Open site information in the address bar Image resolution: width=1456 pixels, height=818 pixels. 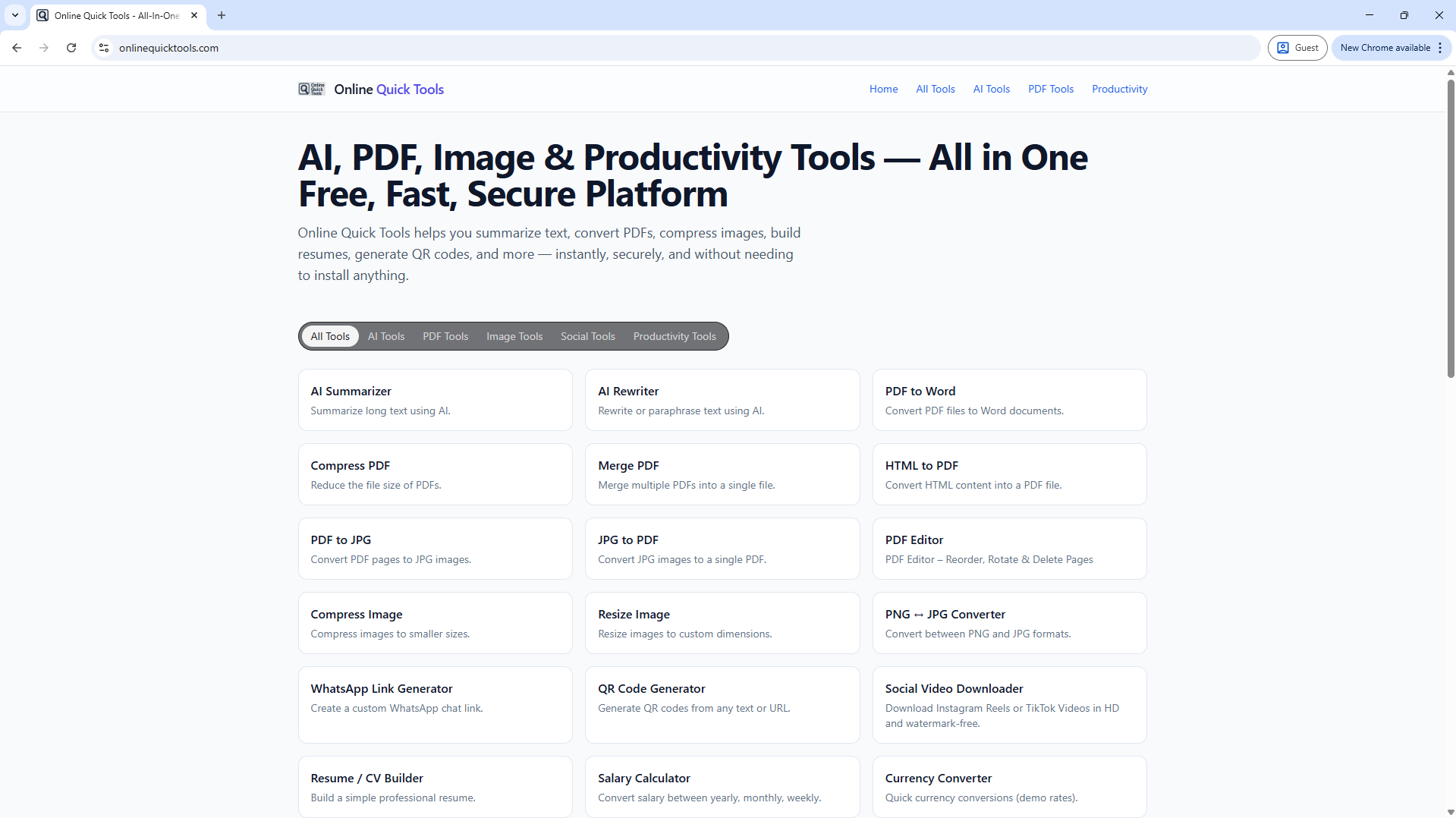pyautogui.click(x=103, y=47)
